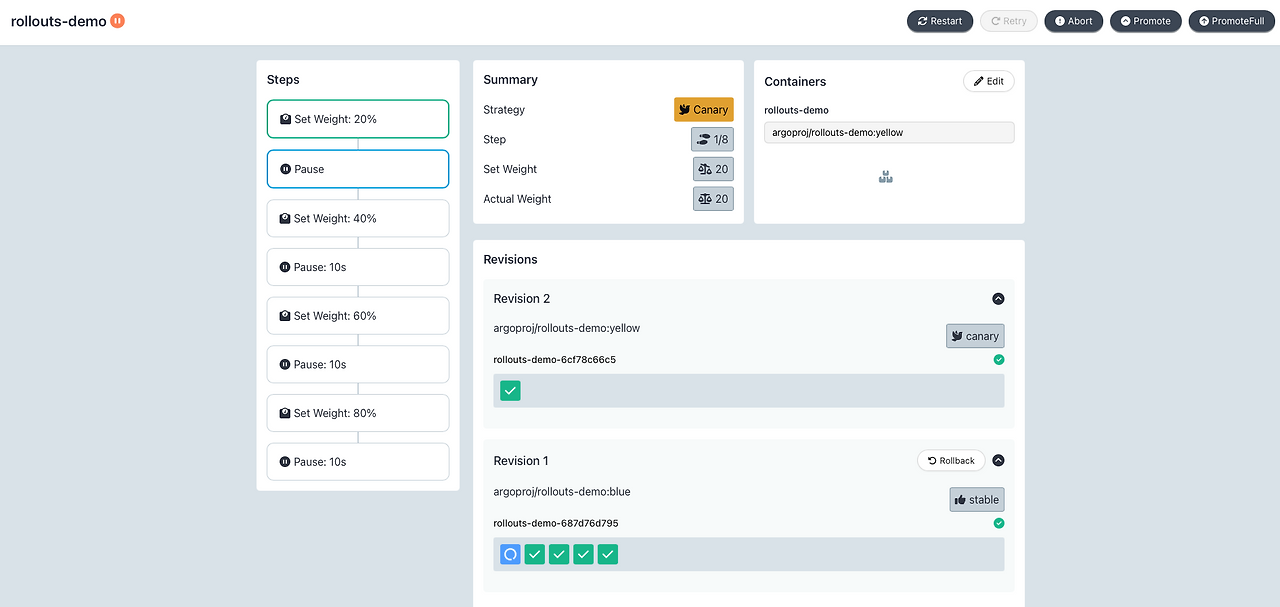Click the last green pod in Revision 1
Screen dimensions: 1280x607
(608, 554)
